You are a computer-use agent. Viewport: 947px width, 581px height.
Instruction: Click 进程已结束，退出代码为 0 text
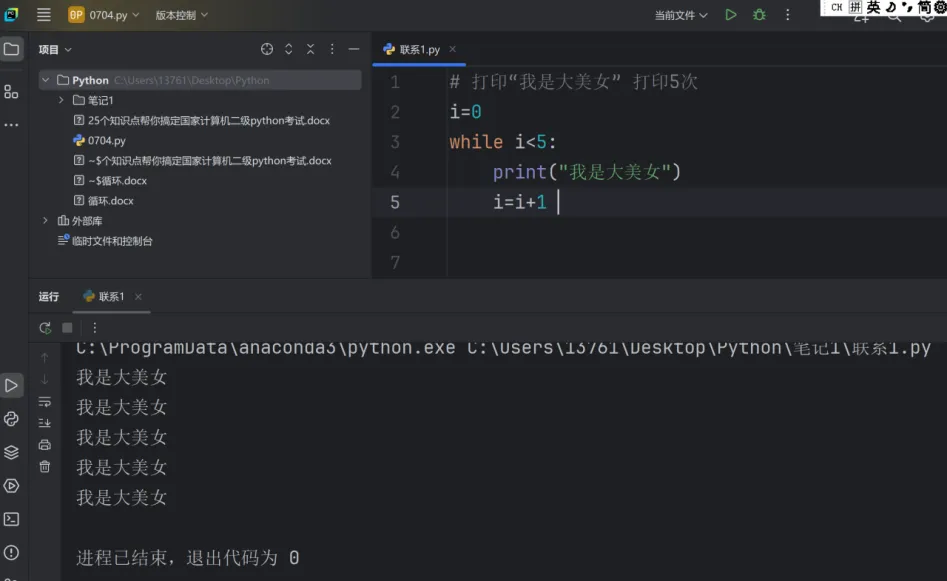click(188, 558)
